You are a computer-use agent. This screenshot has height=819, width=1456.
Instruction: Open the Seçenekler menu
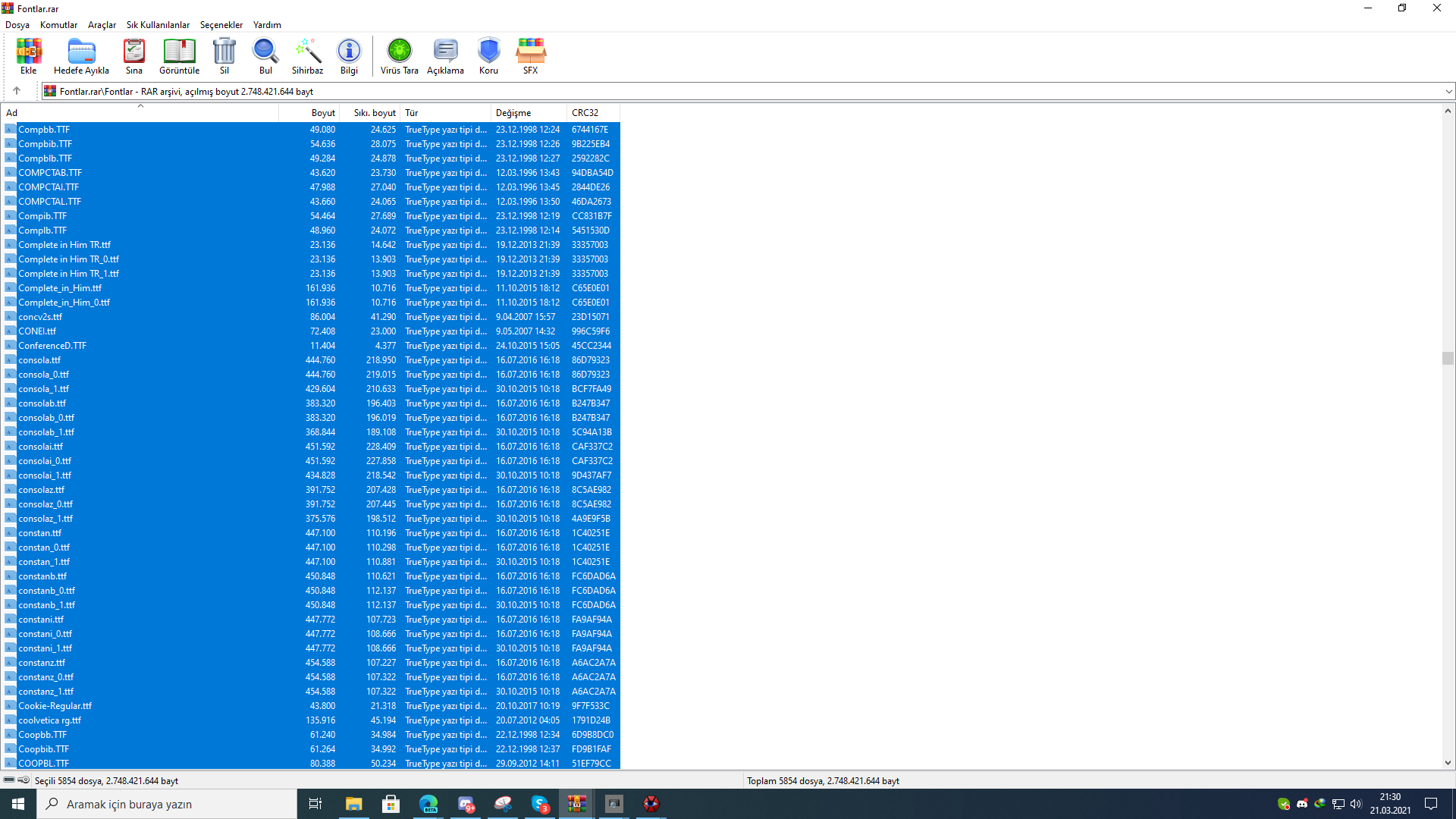pyautogui.click(x=221, y=25)
